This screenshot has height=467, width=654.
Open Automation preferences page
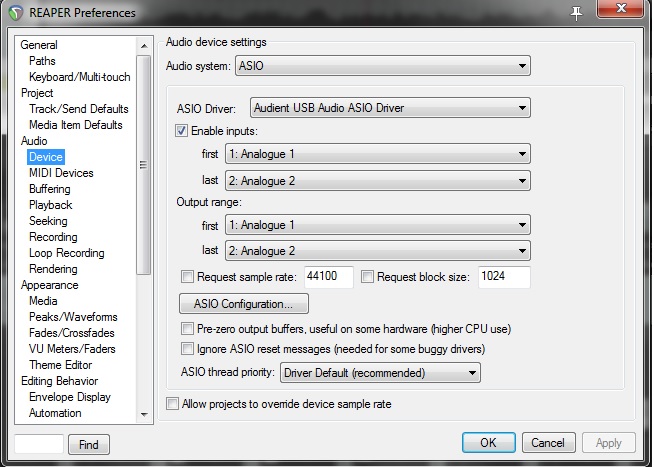[x=55, y=413]
